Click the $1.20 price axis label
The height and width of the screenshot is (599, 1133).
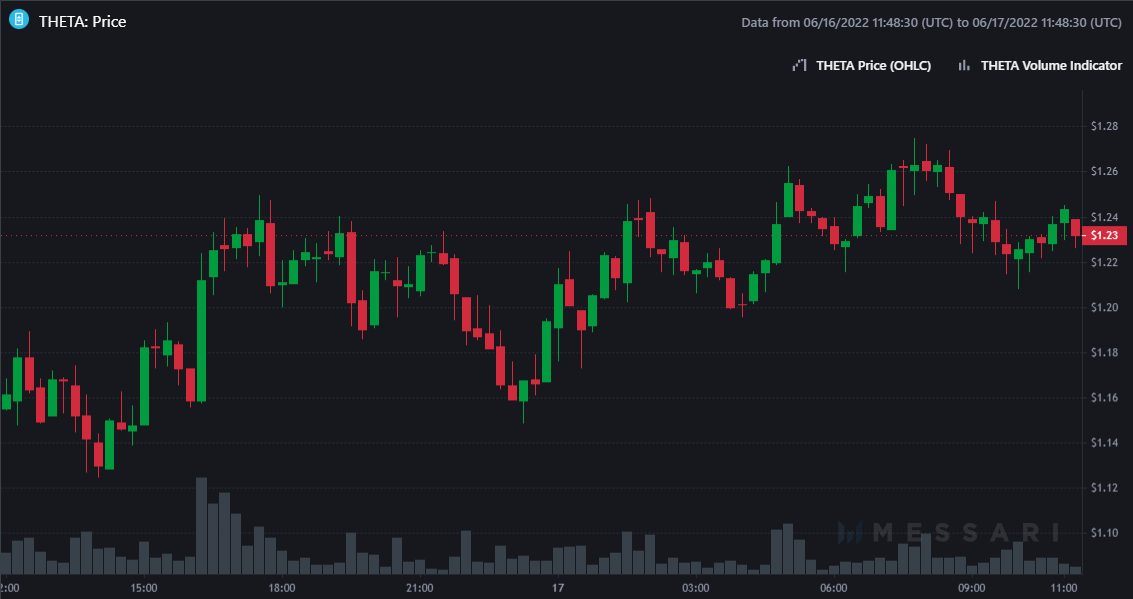(x=1105, y=307)
